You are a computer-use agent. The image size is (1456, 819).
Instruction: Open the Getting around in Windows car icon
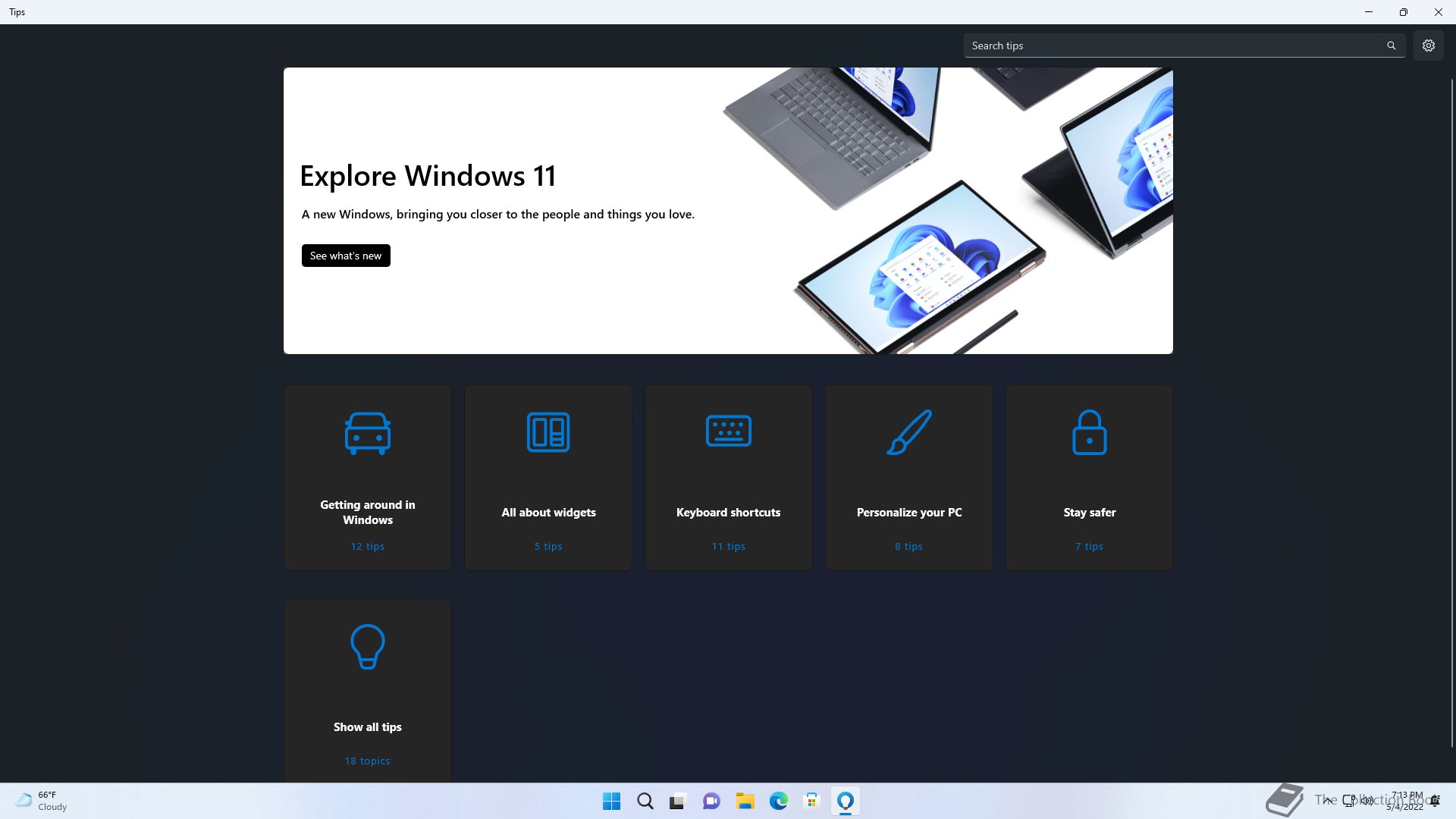[368, 433]
